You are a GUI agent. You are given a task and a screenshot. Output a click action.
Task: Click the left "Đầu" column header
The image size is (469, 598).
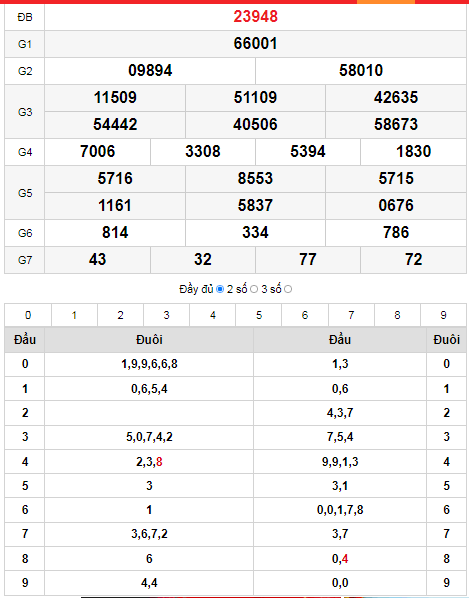pos(25,339)
